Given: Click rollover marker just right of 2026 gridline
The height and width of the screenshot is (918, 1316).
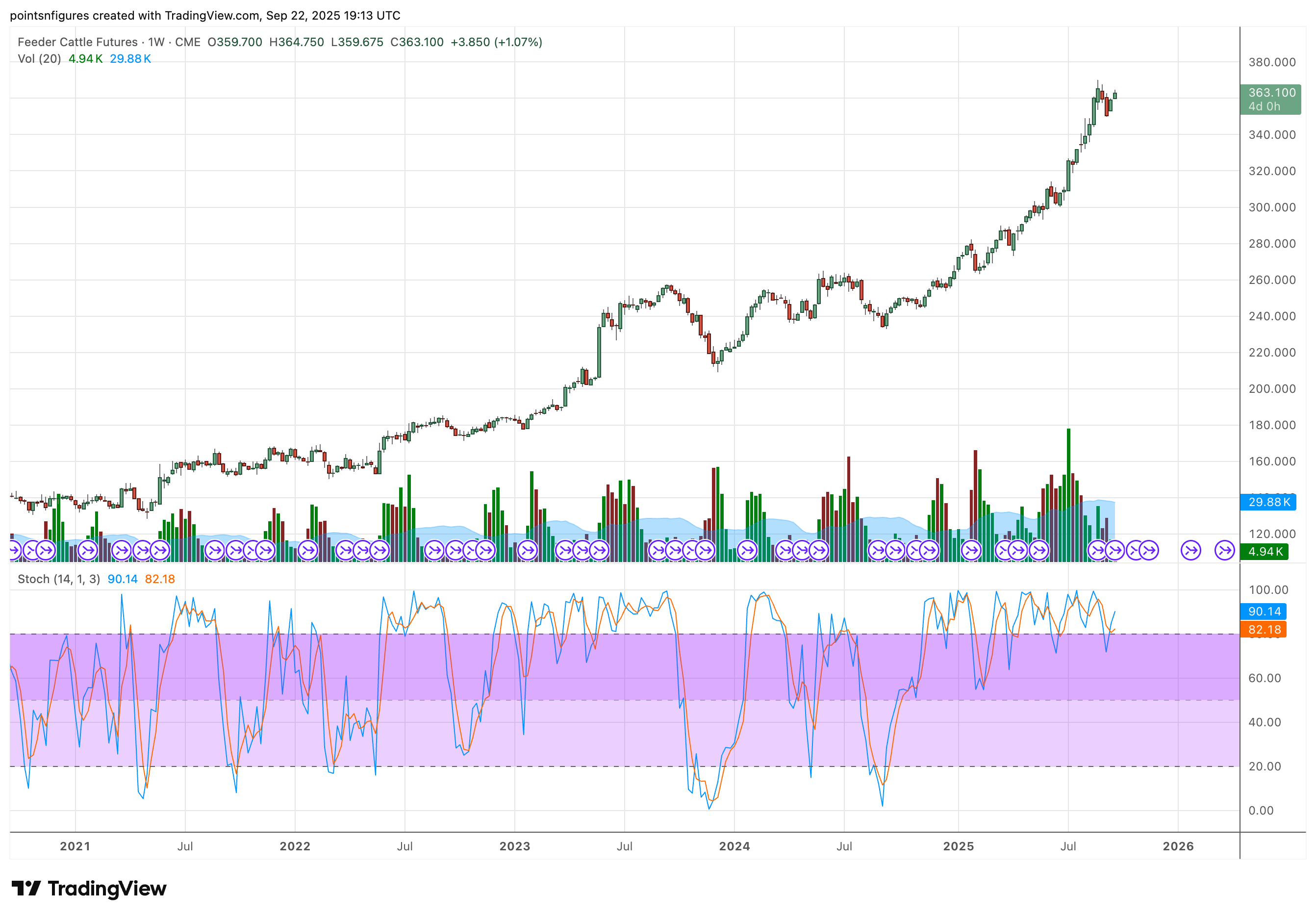Looking at the screenshot, I should pos(1190,551).
